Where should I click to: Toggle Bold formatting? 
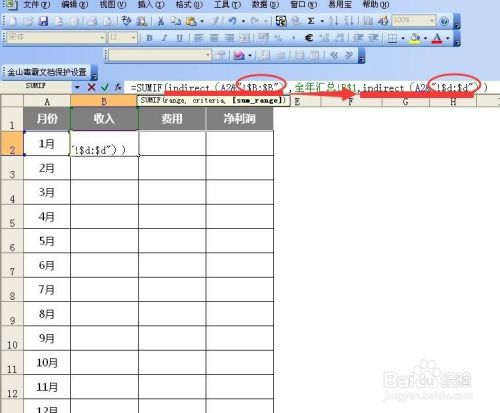pyautogui.click(x=149, y=38)
